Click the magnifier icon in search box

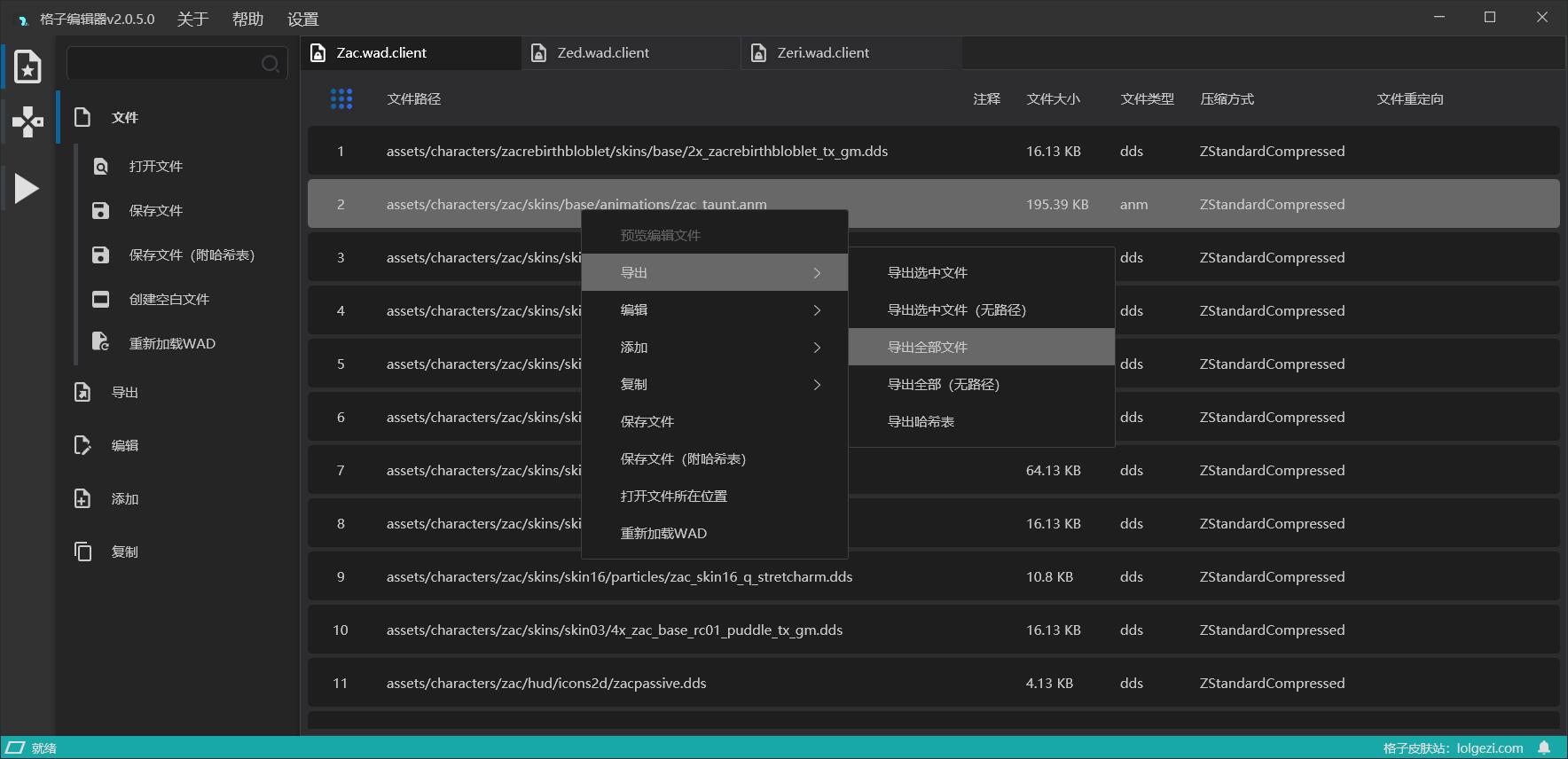point(270,64)
